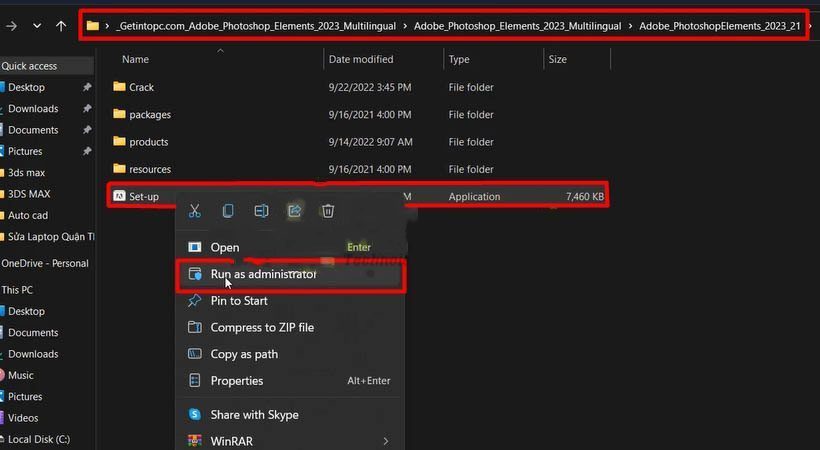This screenshot has height=450, width=820.
Task: Click the Skype icon in context menu
Action: click(x=195, y=414)
